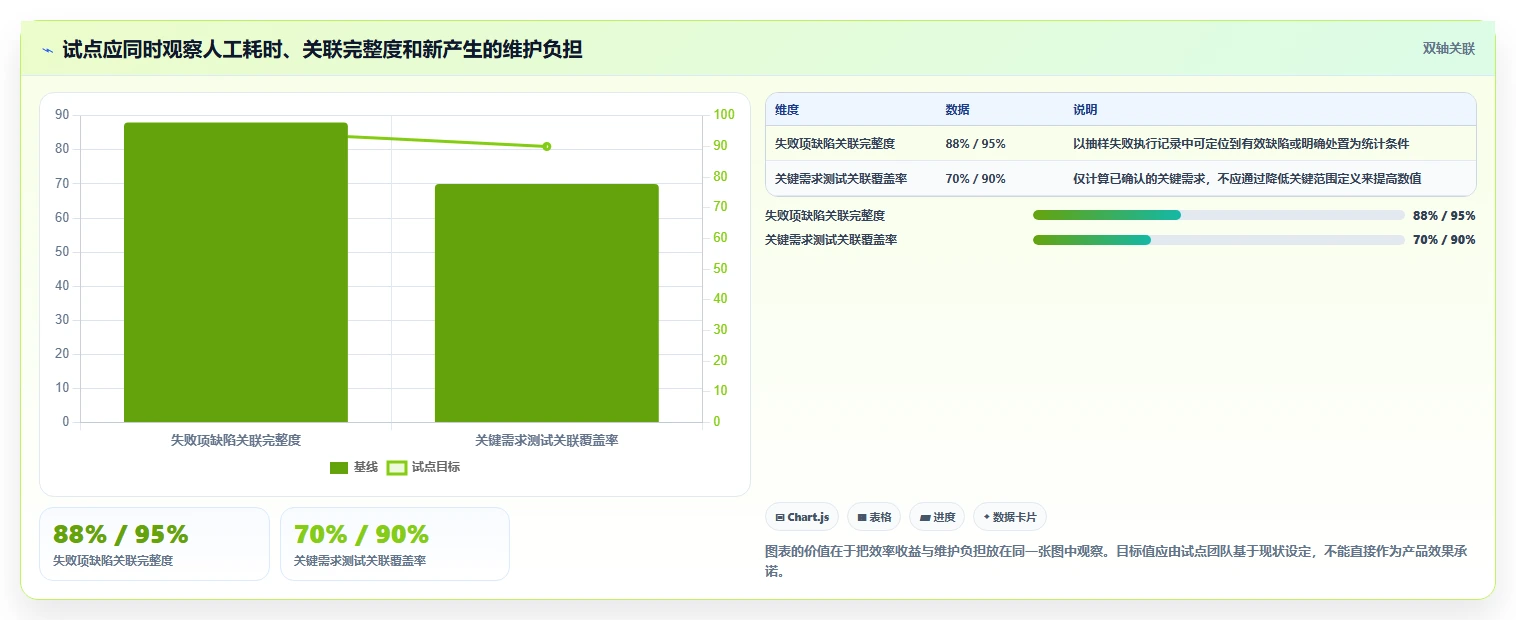Click the 88% / 95% table cell
The image size is (1516, 620).
click(x=975, y=144)
